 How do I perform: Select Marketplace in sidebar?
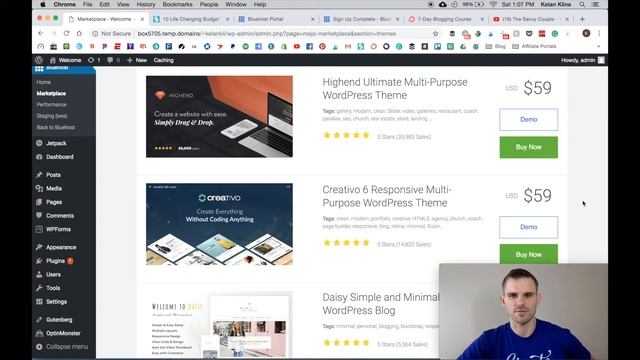click(51, 93)
